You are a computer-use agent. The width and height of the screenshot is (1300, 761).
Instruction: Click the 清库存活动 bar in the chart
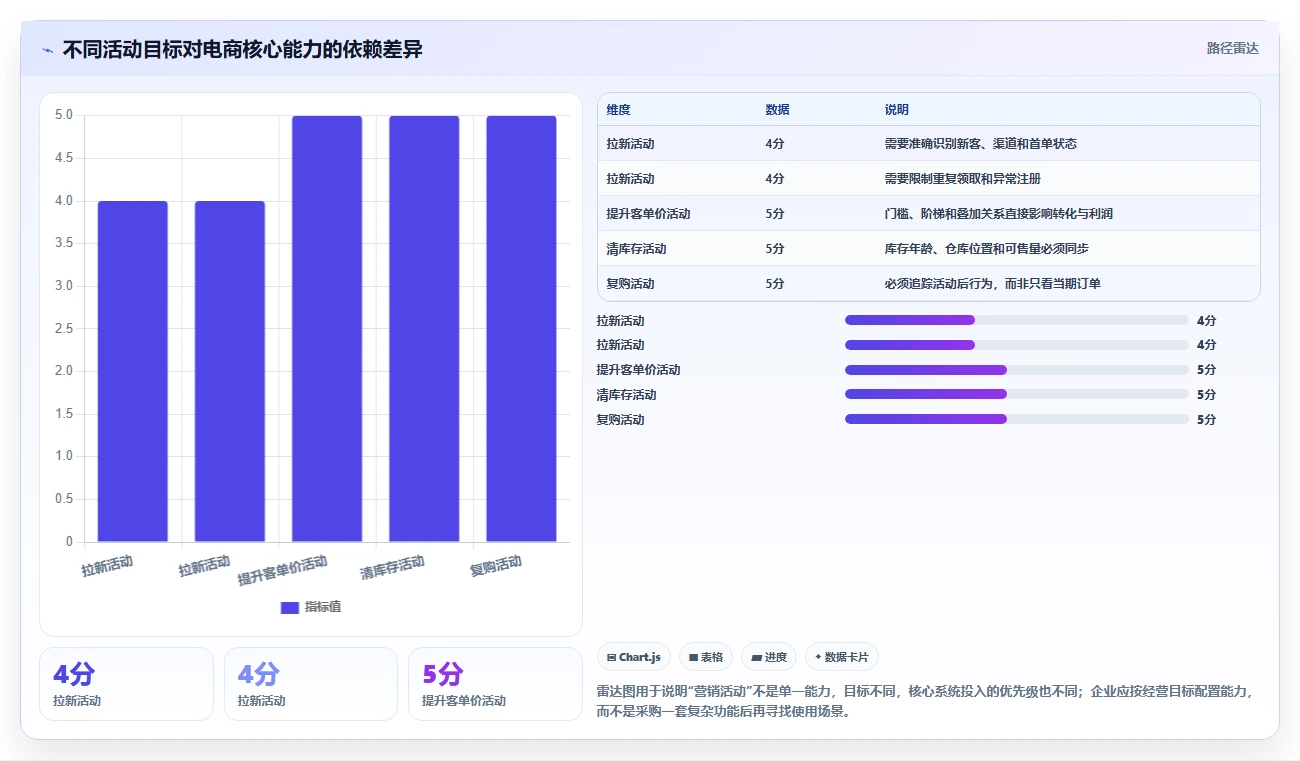click(x=424, y=329)
